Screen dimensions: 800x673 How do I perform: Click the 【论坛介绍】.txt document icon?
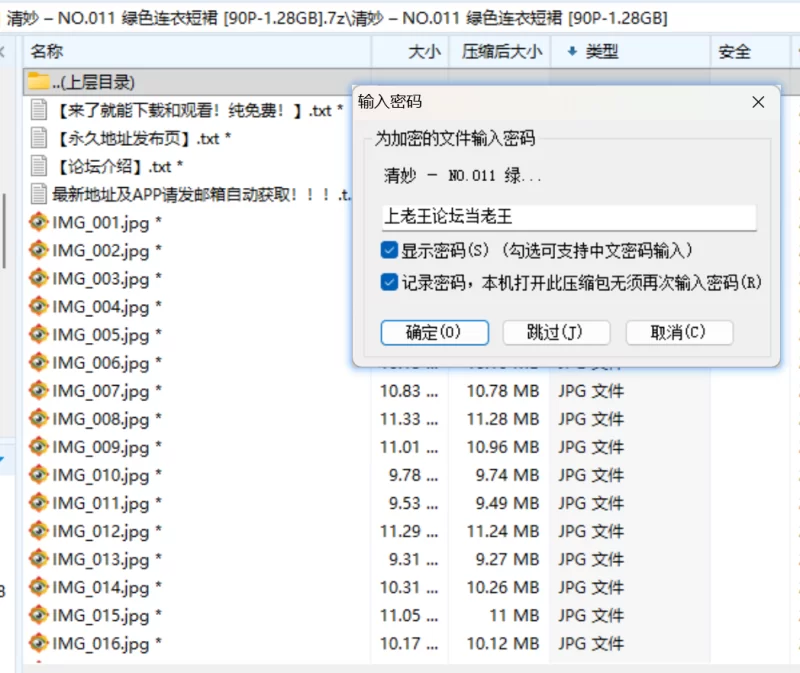coord(39,166)
